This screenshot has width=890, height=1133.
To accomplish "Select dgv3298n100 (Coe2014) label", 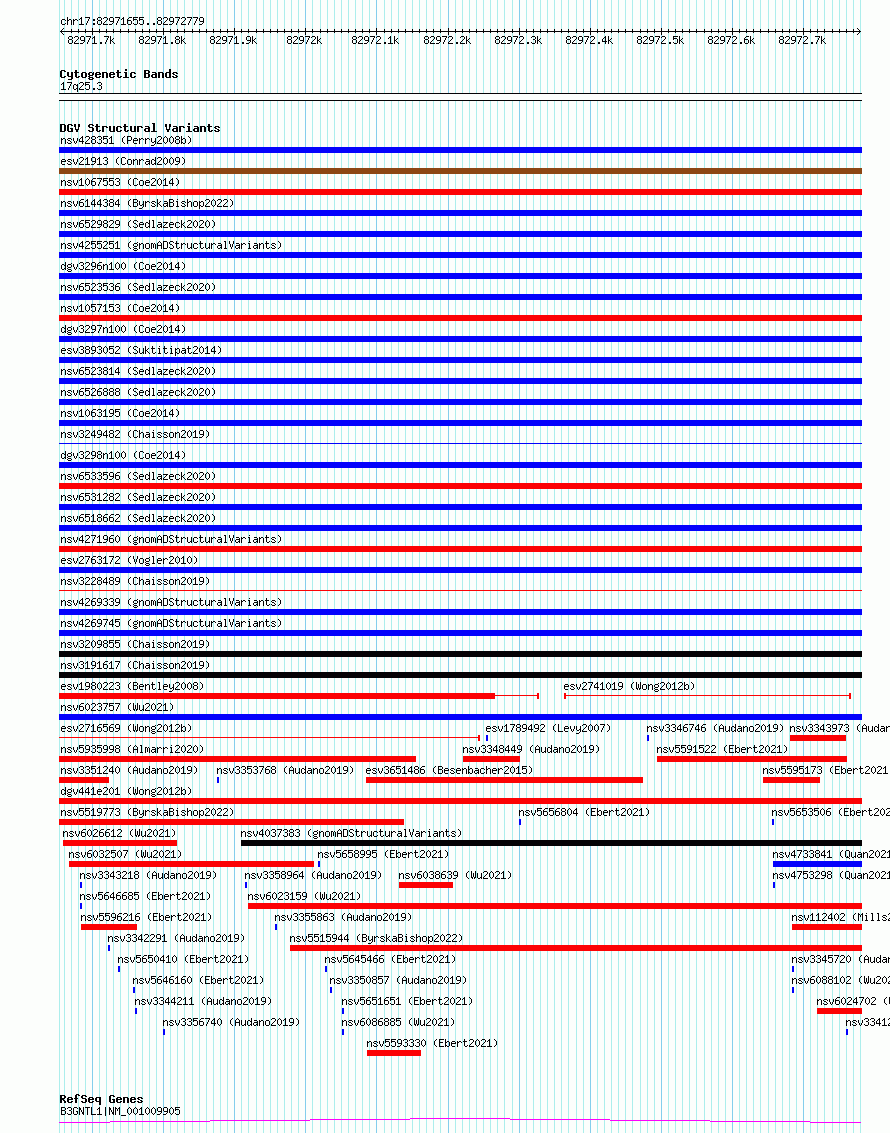I will pos(123,455).
